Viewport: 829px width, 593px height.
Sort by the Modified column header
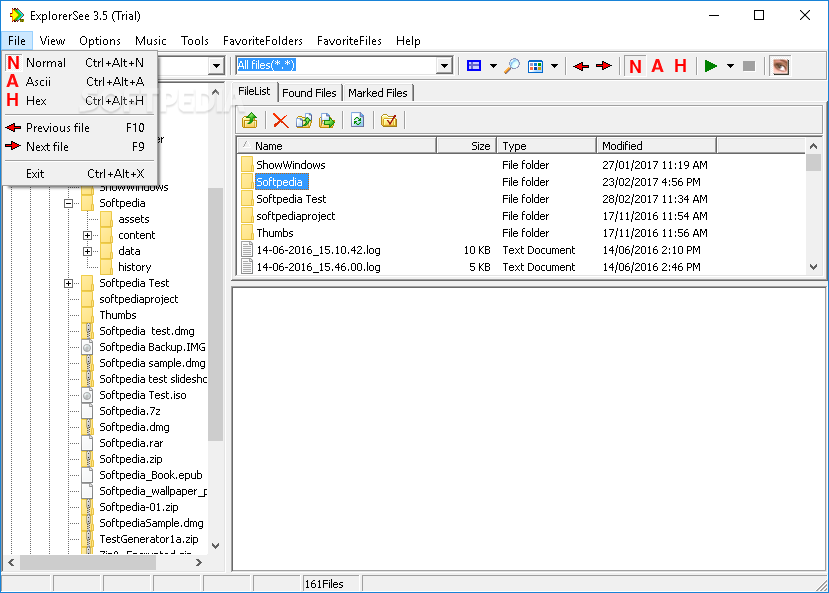click(657, 146)
